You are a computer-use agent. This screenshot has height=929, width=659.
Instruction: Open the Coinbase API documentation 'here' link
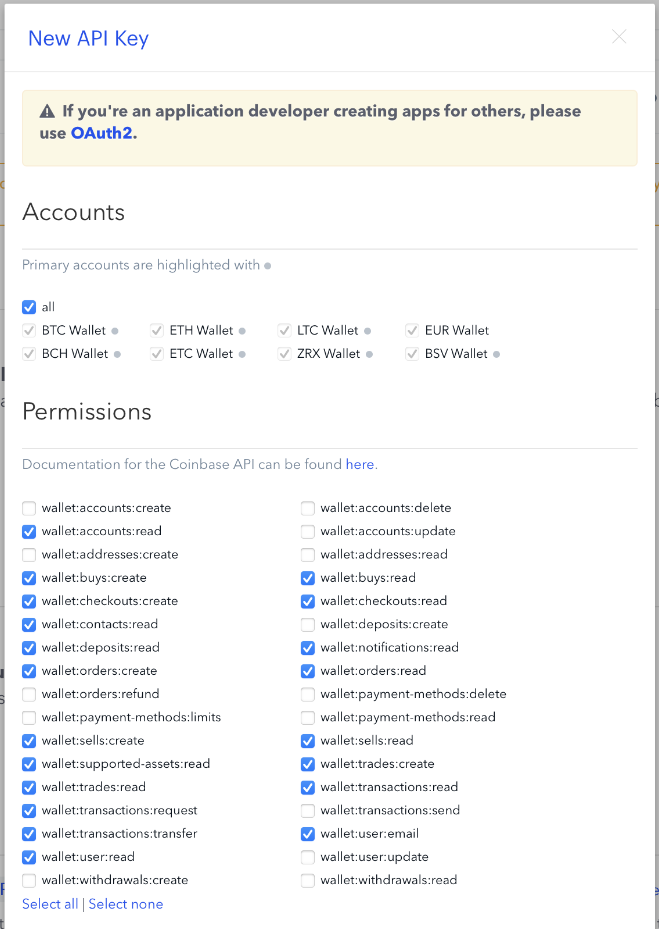360,465
